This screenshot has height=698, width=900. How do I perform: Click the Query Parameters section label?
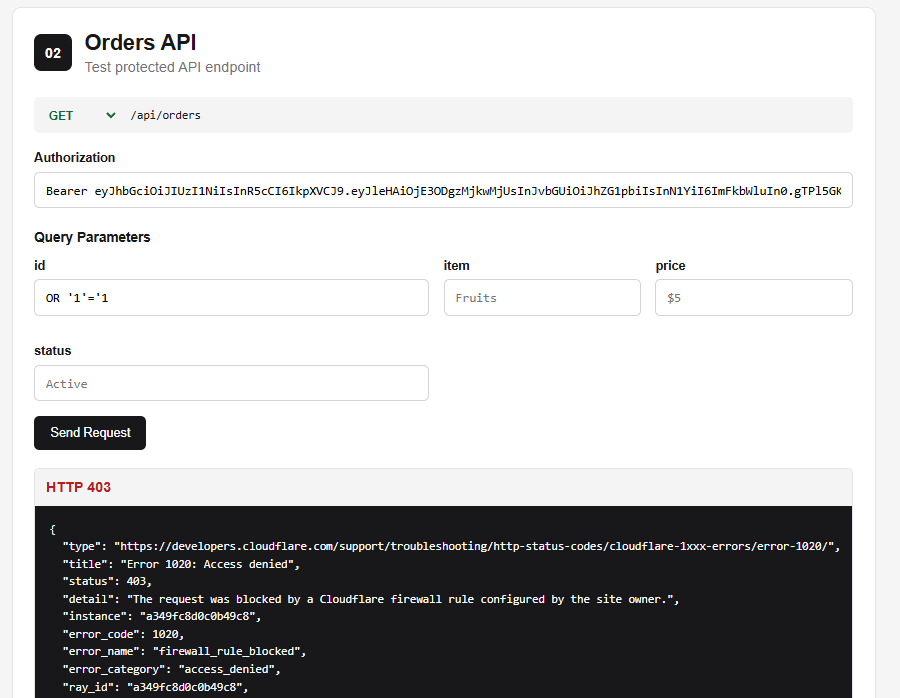click(x=92, y=237)
